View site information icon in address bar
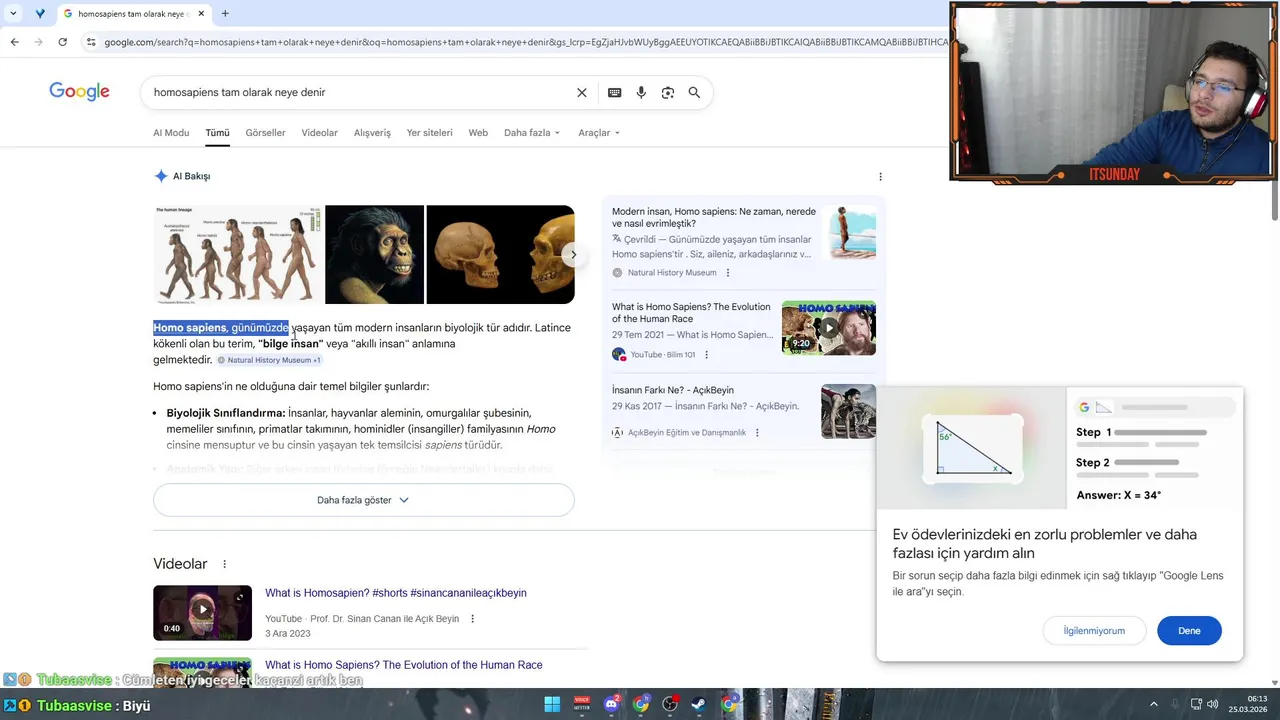 [x=91, y=42]
